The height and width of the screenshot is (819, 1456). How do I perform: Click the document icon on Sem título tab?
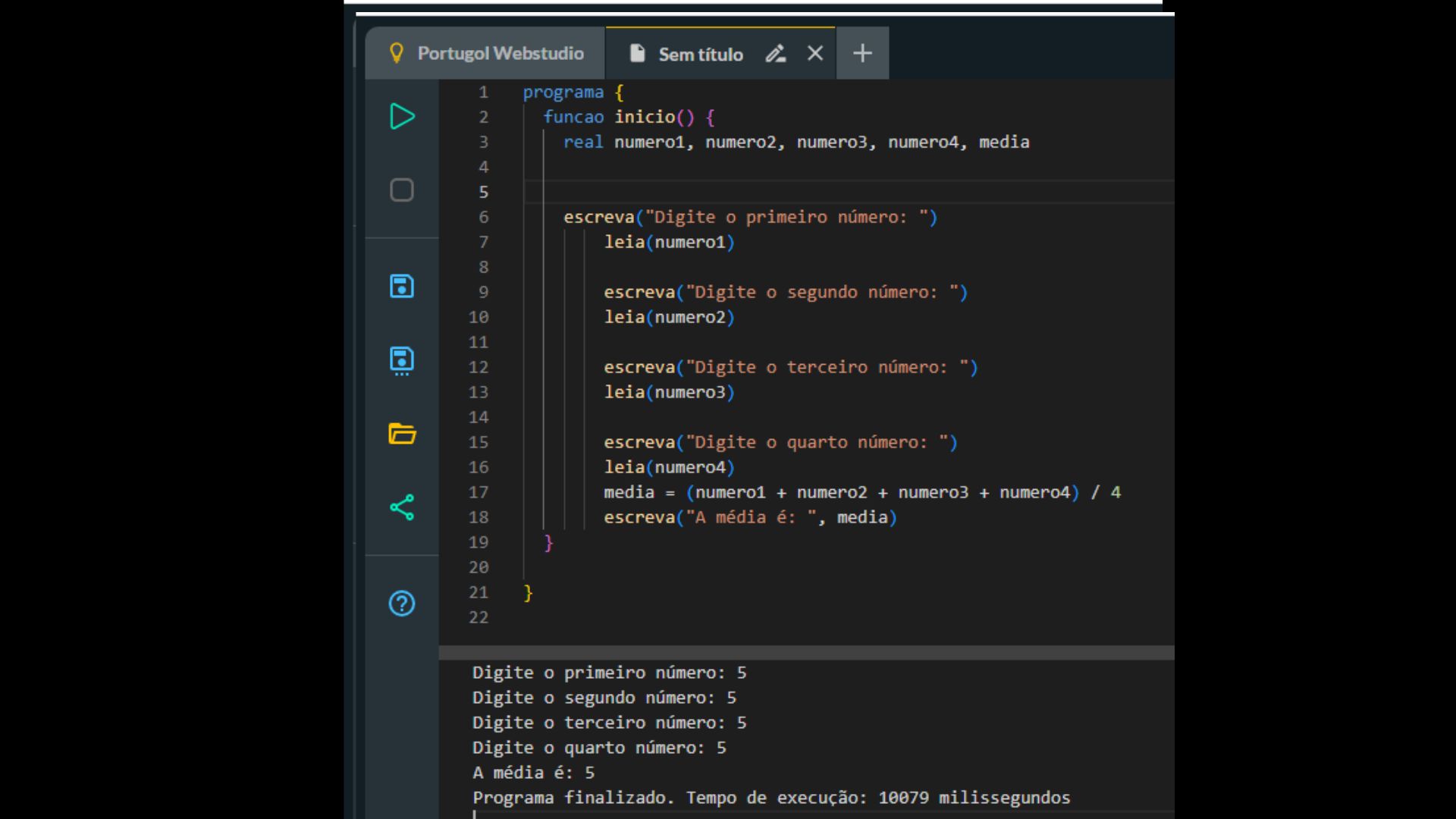pyautogui.click(x=638, y=54)
